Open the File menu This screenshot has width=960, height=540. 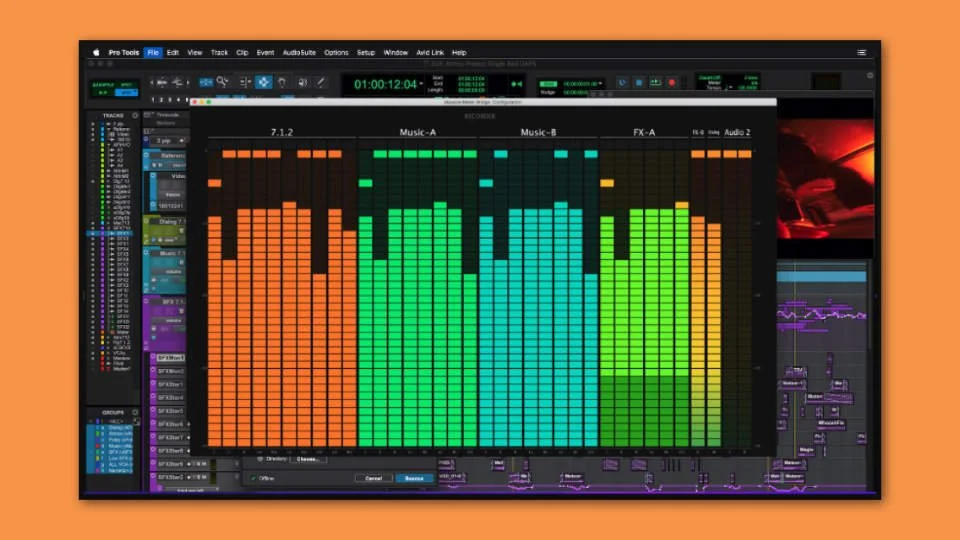coord(152,53)
